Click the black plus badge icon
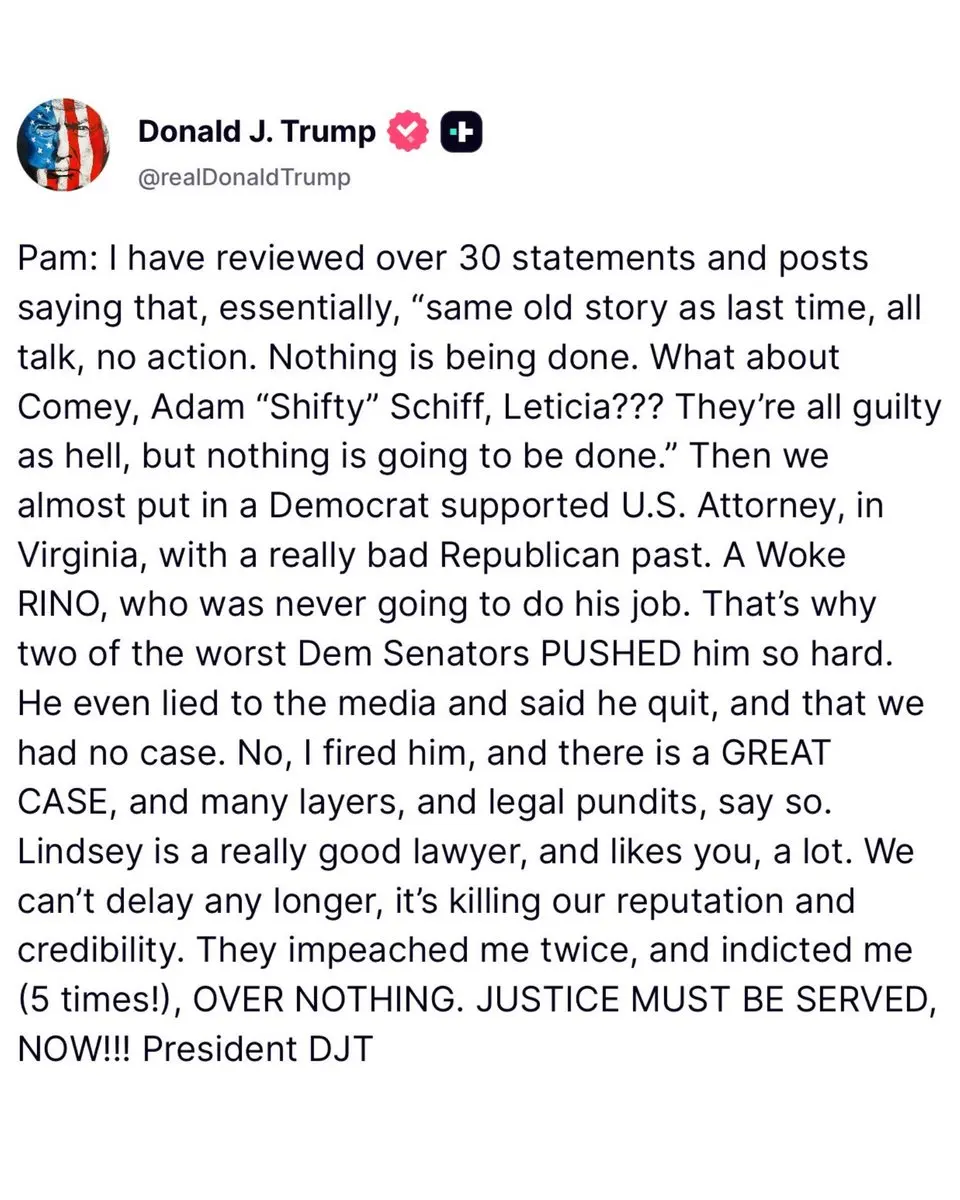960x1200 pixels. pos(462,131)
